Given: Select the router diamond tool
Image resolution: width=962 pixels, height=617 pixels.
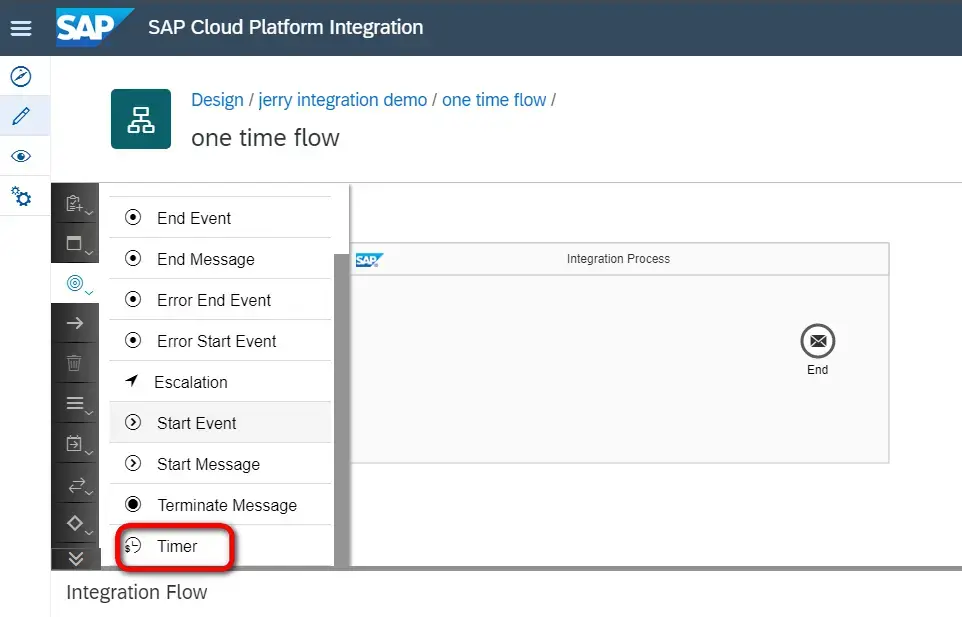Looking at the screenshot, I should pos(75,523).
